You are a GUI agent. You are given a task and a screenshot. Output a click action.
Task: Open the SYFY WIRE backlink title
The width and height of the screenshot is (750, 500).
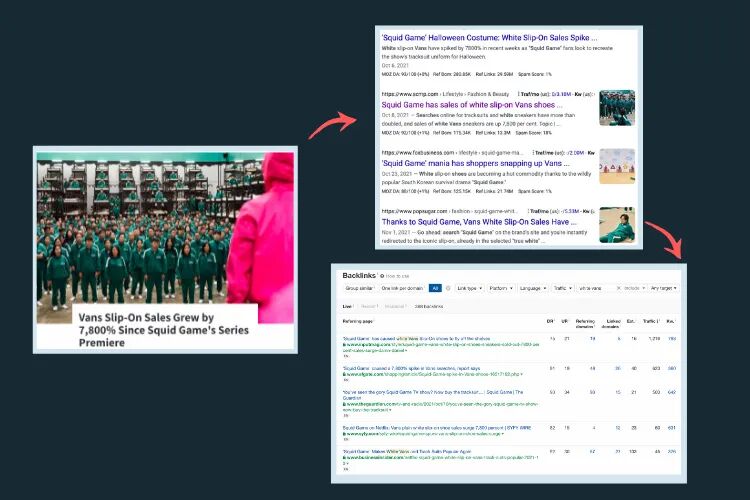[437, 428]
